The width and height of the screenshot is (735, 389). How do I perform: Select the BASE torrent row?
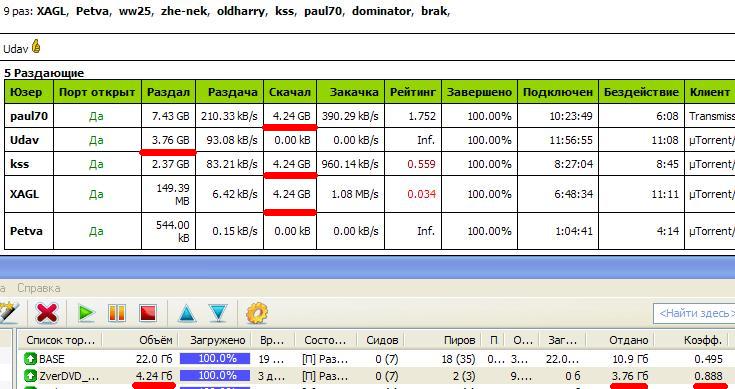tap(376, 359)
